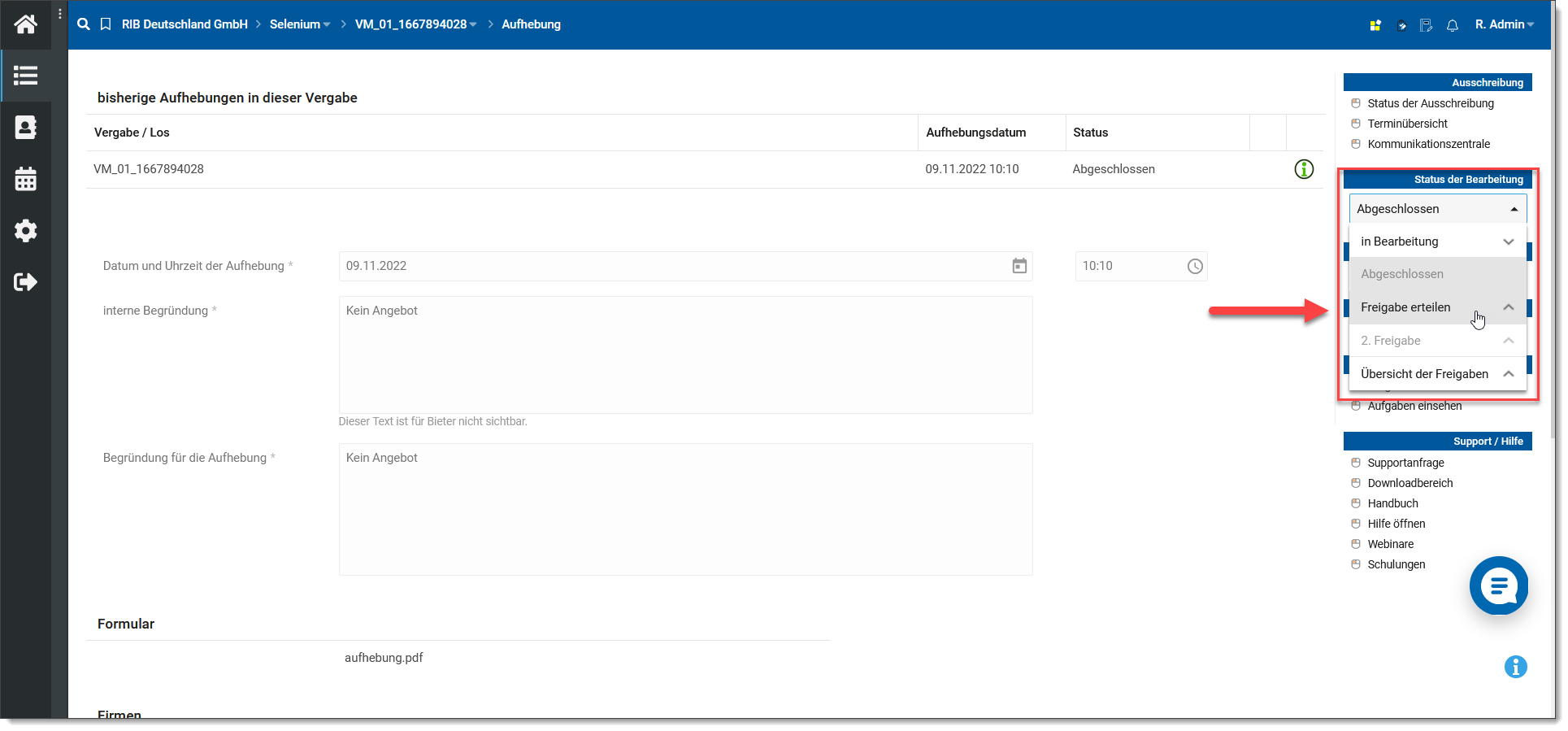Open the date picker calendar icon
Screen dimensions: 1568x731
[1019, 266]
